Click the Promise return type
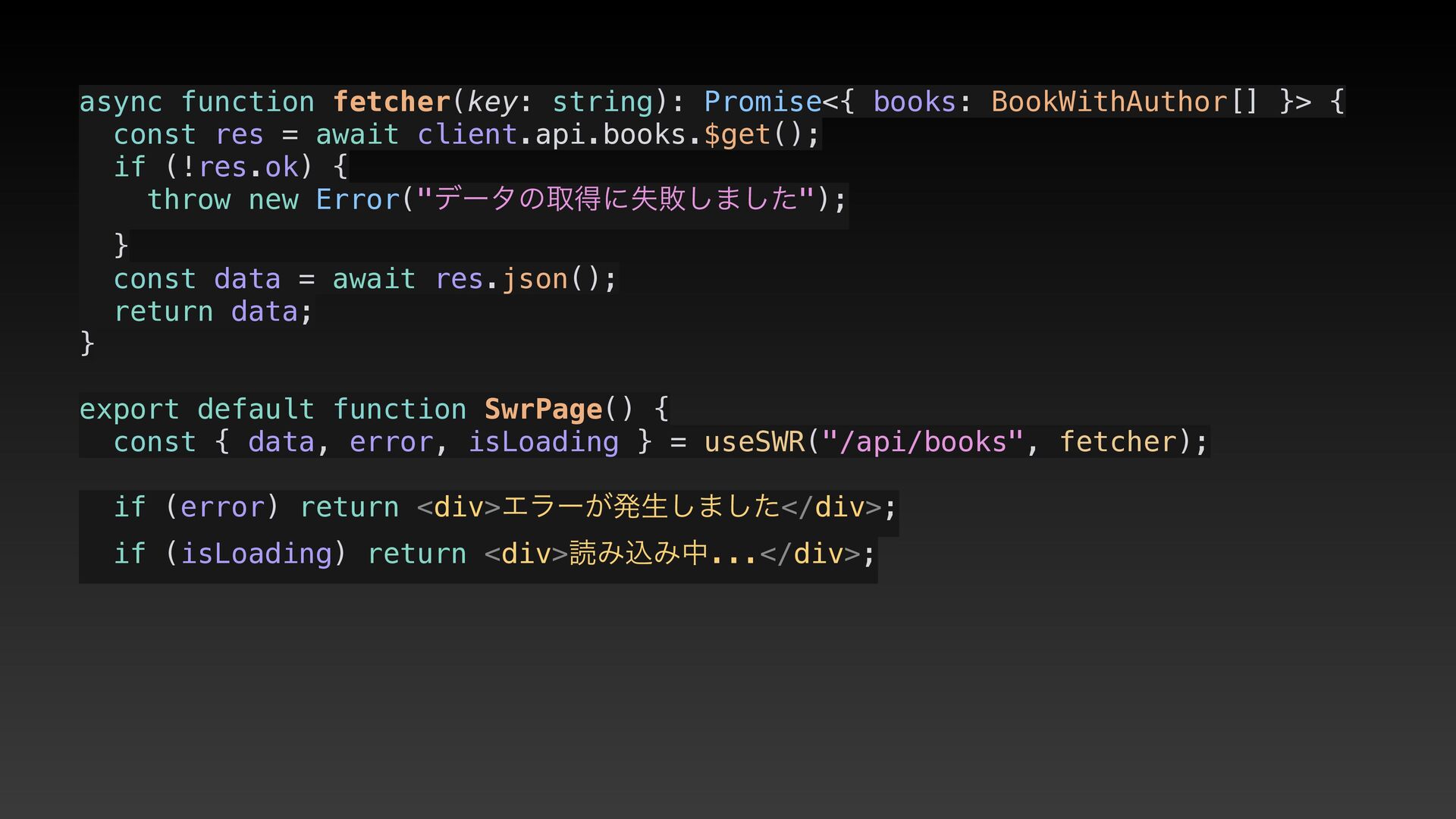This screenshot has height=819, width=1456. point(762,102)
